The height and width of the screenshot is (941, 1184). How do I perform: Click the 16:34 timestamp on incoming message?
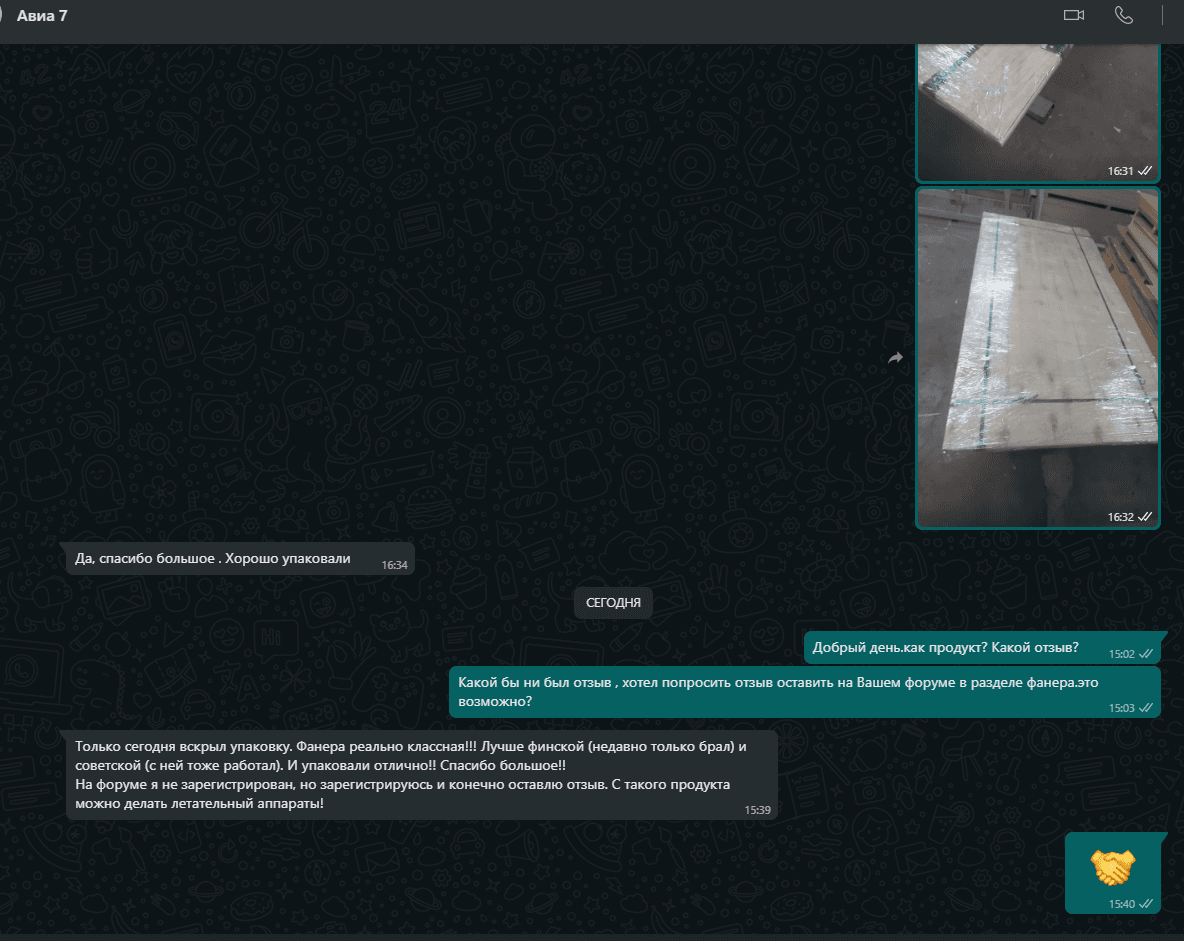[394, 565]
